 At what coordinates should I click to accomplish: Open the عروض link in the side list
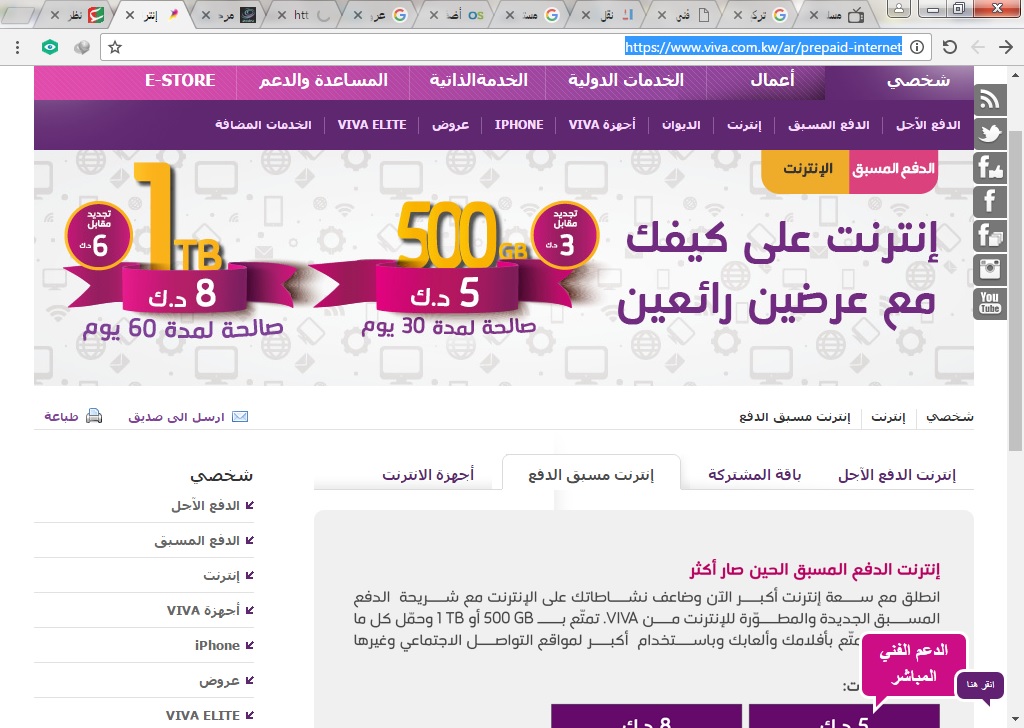pyautogui.click(x=219, y=680)
